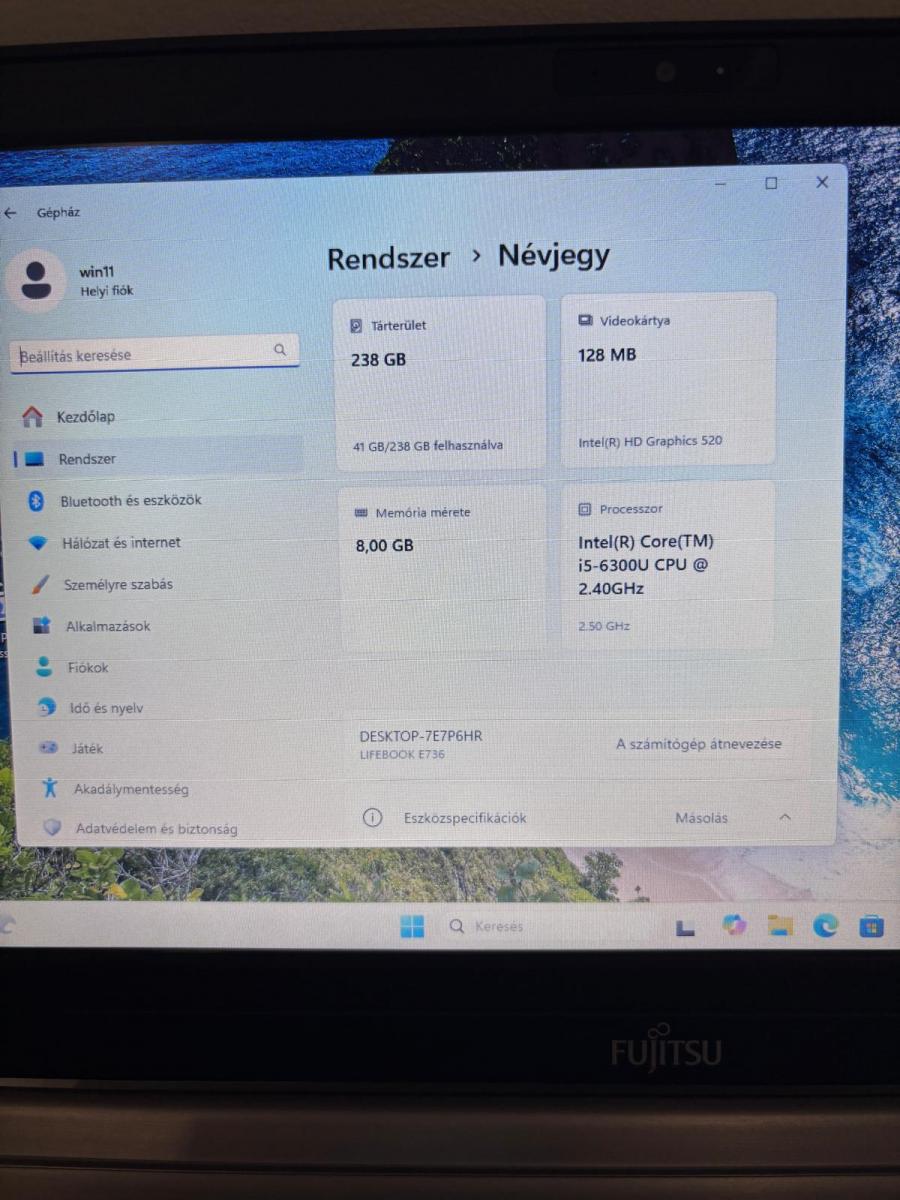This screenshot has width=900, height=1200.
Task: Click the dark icon left of Copilot
Action: pos(685,927)
